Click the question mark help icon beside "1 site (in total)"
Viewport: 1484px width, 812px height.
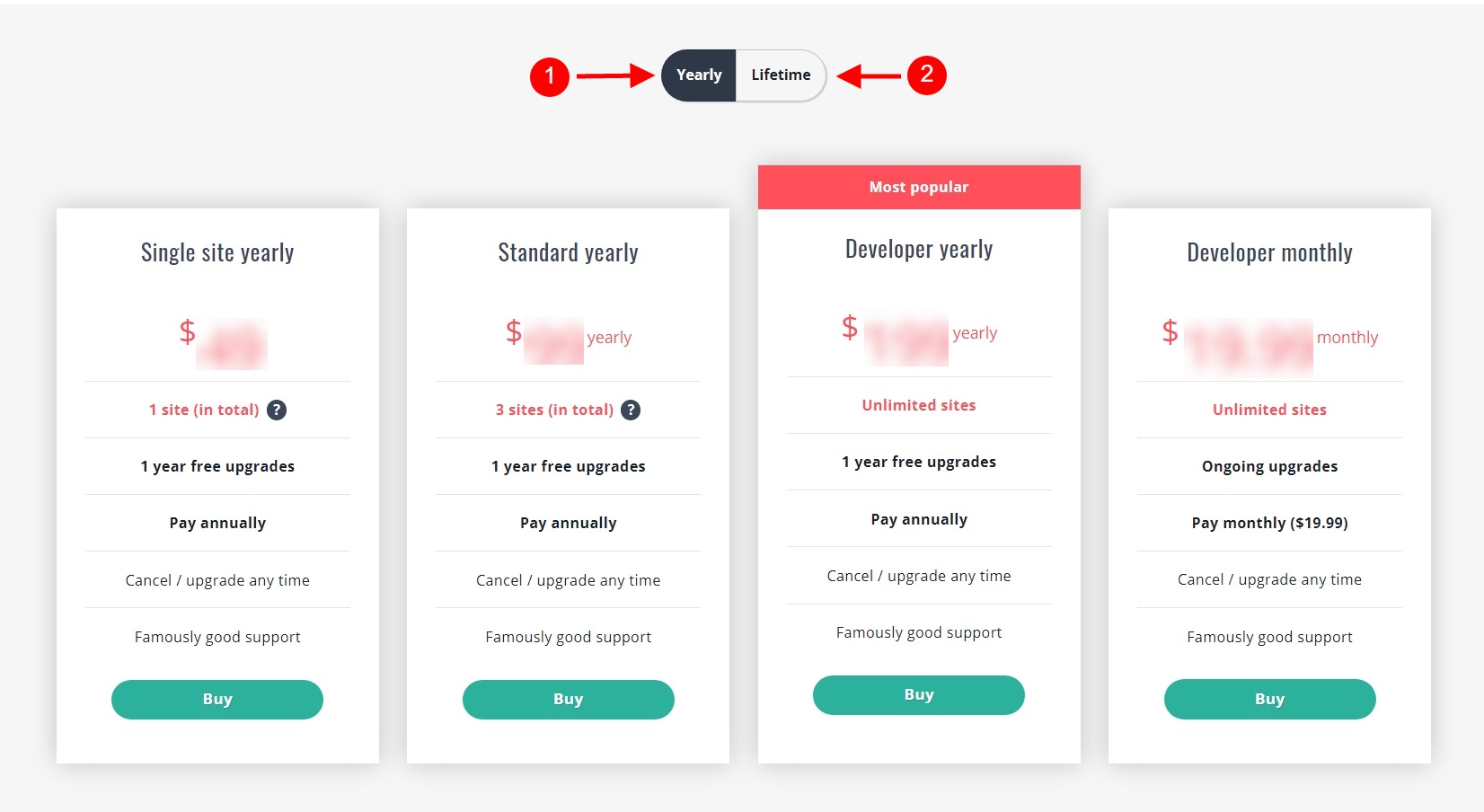278,410
